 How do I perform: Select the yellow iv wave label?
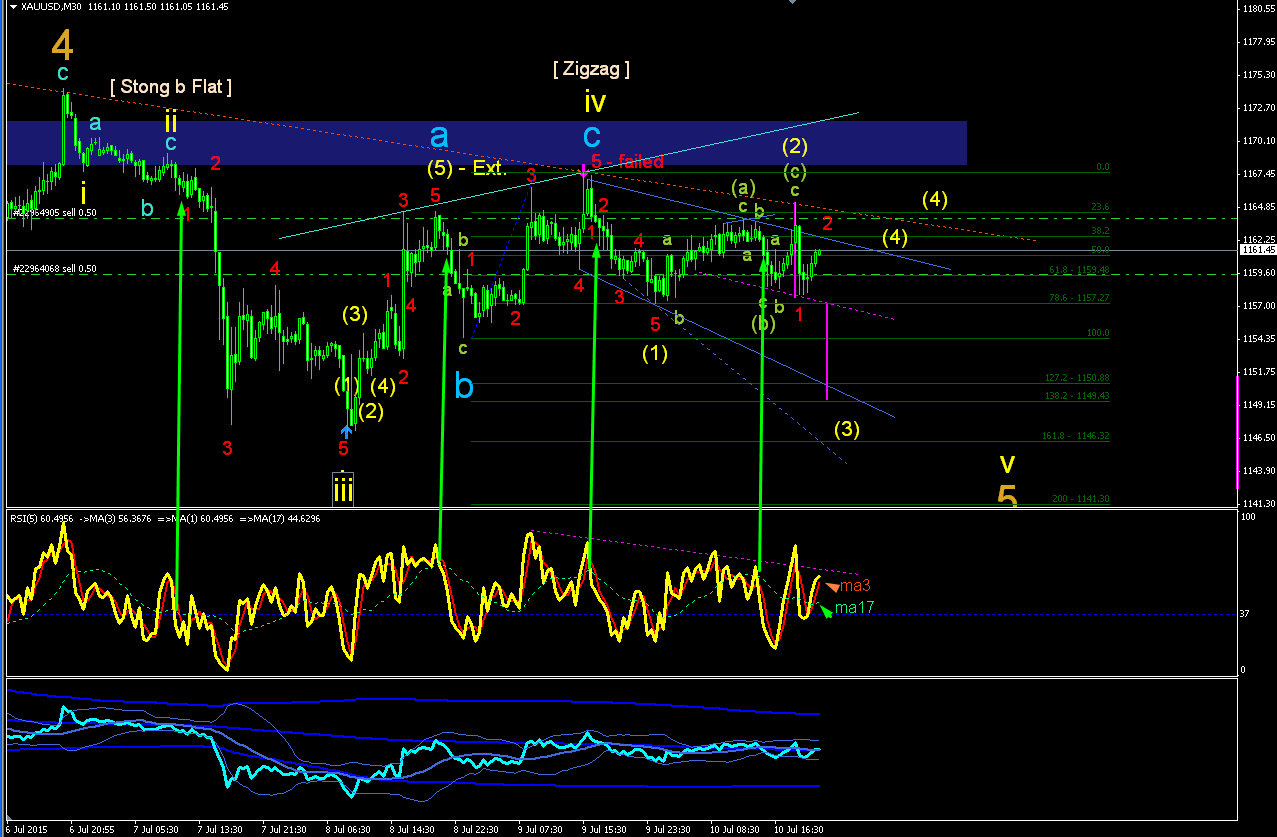pyautogui.click(x=595, y=102)
